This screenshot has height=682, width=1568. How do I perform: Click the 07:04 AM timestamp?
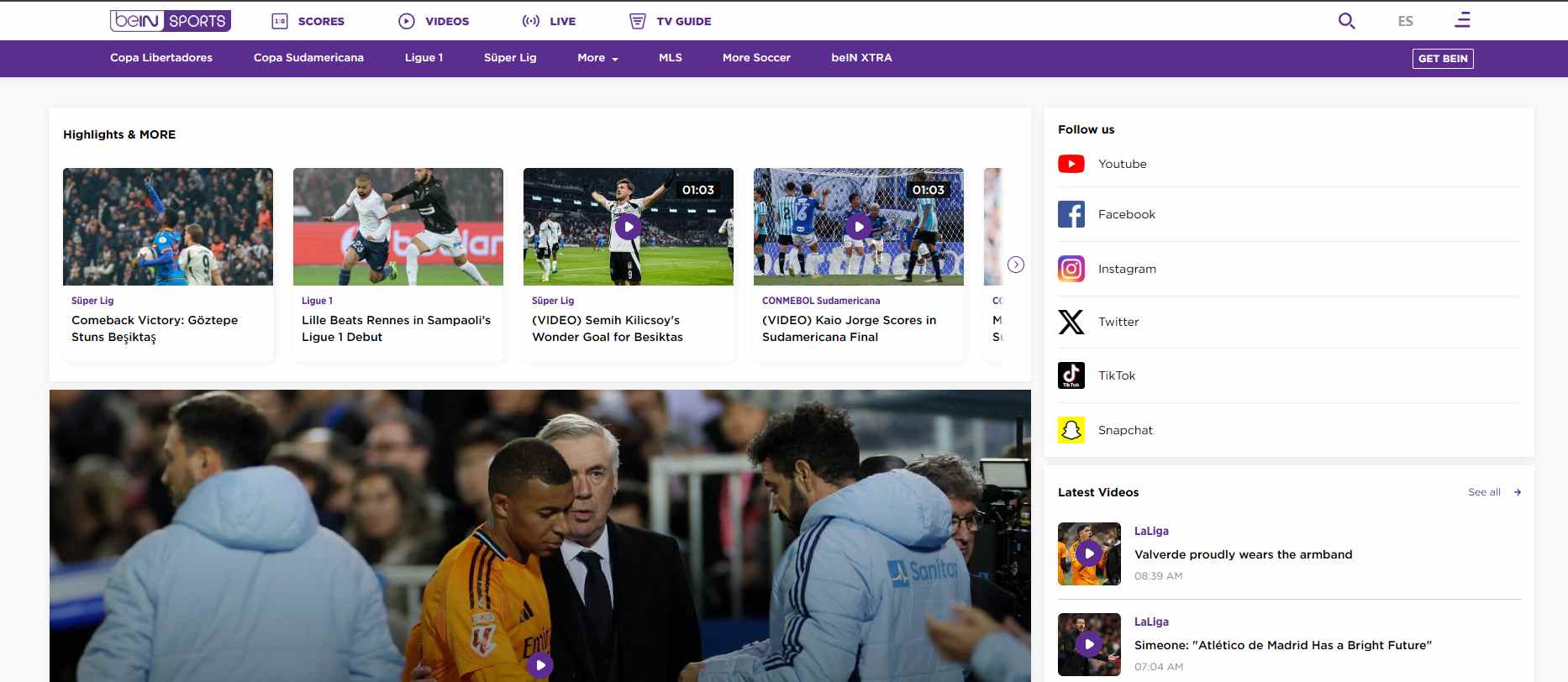pyautogui.click(x=1158, y=667)
